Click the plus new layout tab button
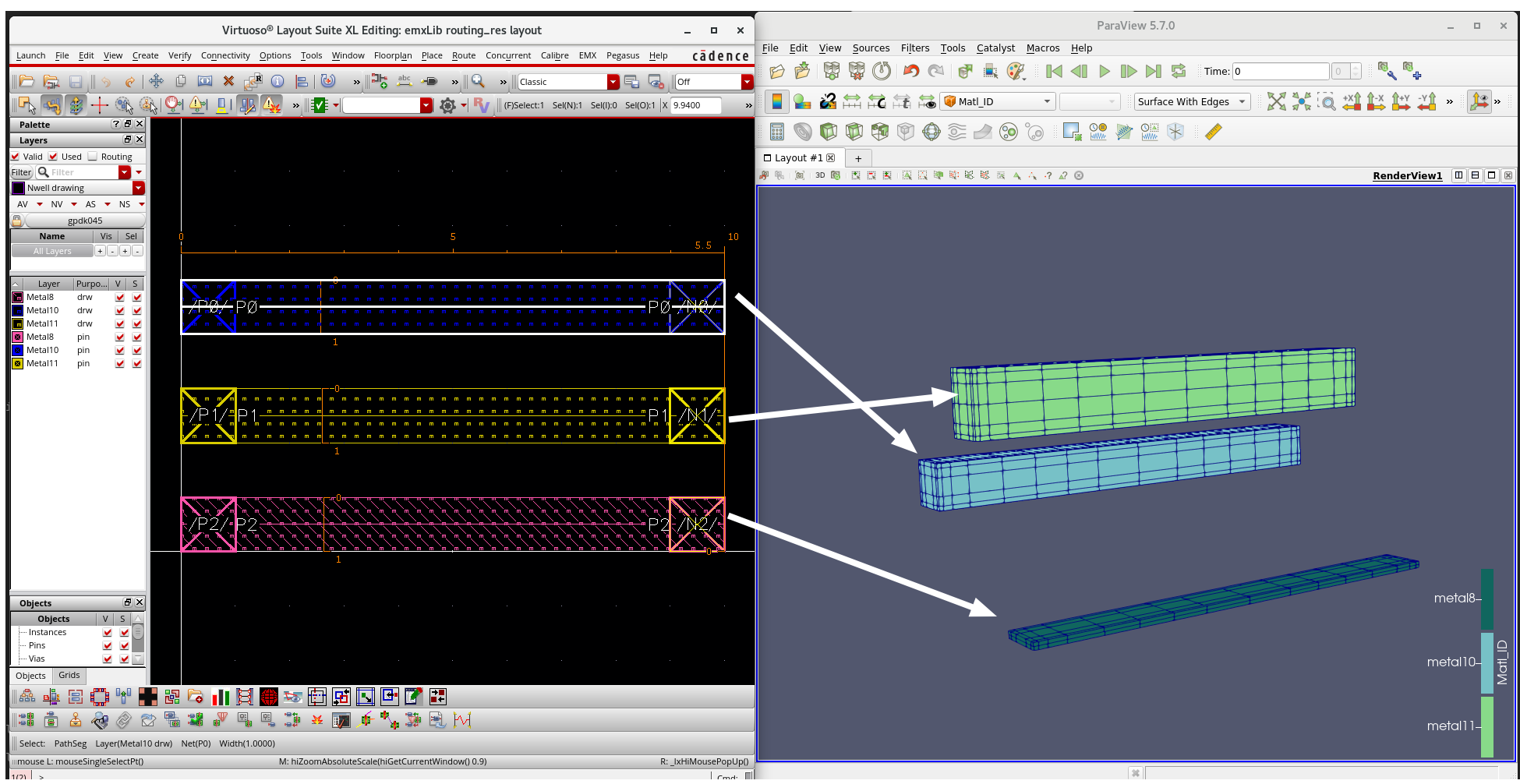Image resolution: width=1520 pixels, height=784 pixels. coord(858,158)
